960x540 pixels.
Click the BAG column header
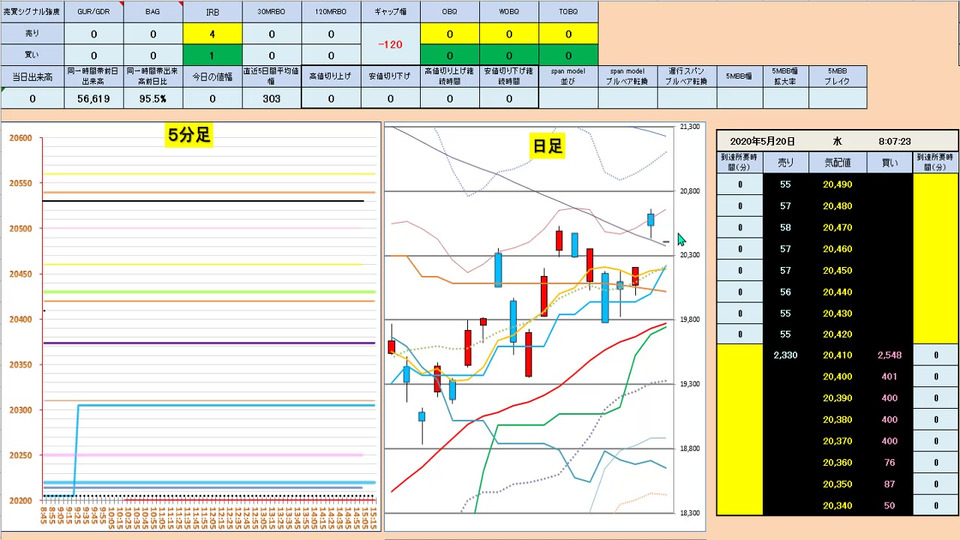(x=153, y=12)
